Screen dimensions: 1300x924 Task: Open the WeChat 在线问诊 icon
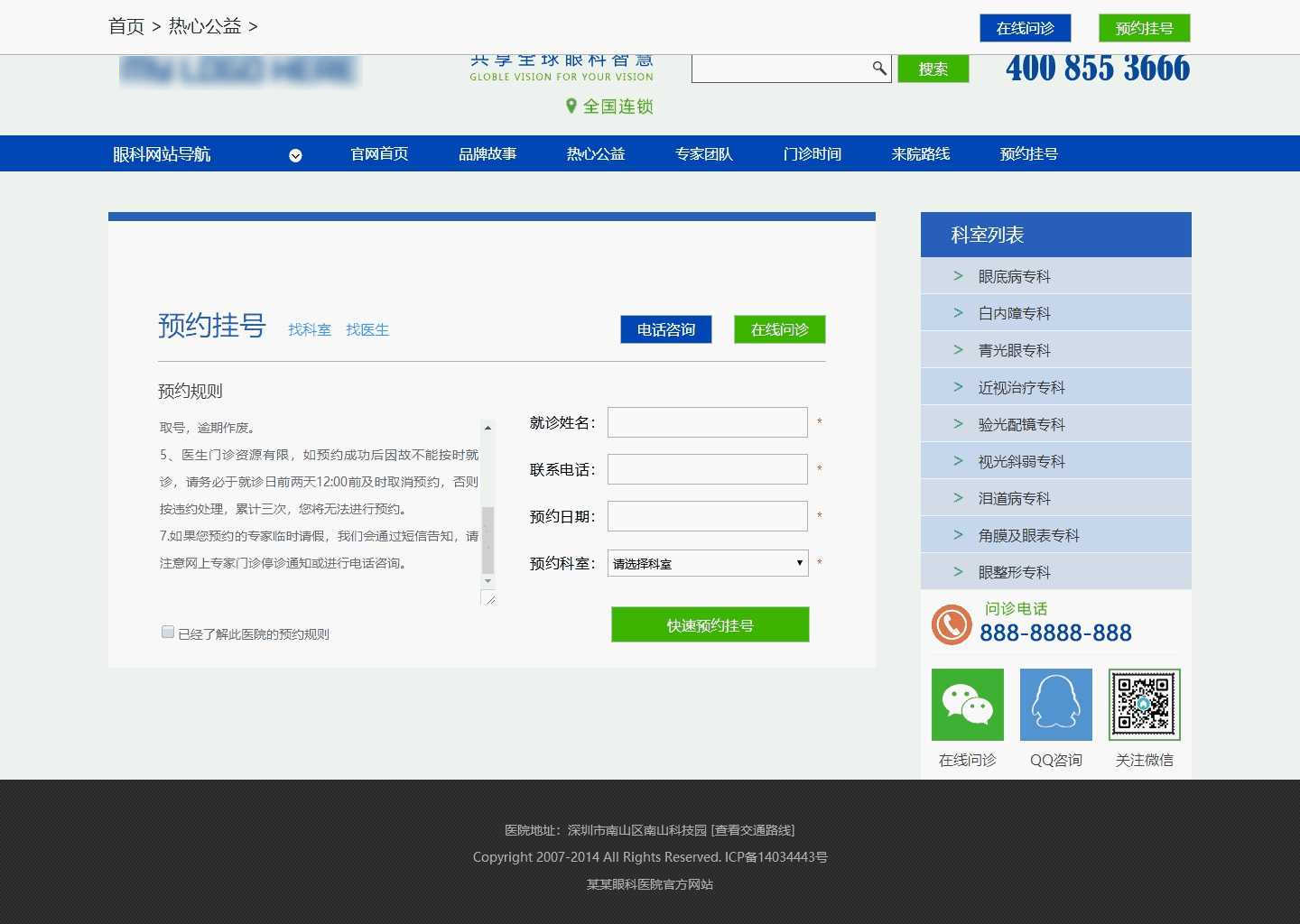967,705
